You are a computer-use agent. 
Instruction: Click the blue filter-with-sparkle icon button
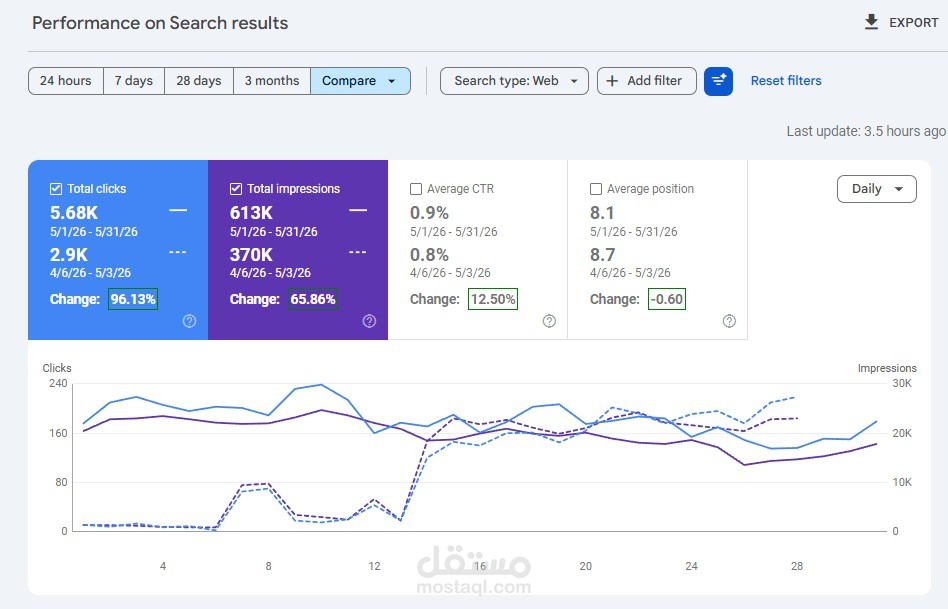pos(718,81)
